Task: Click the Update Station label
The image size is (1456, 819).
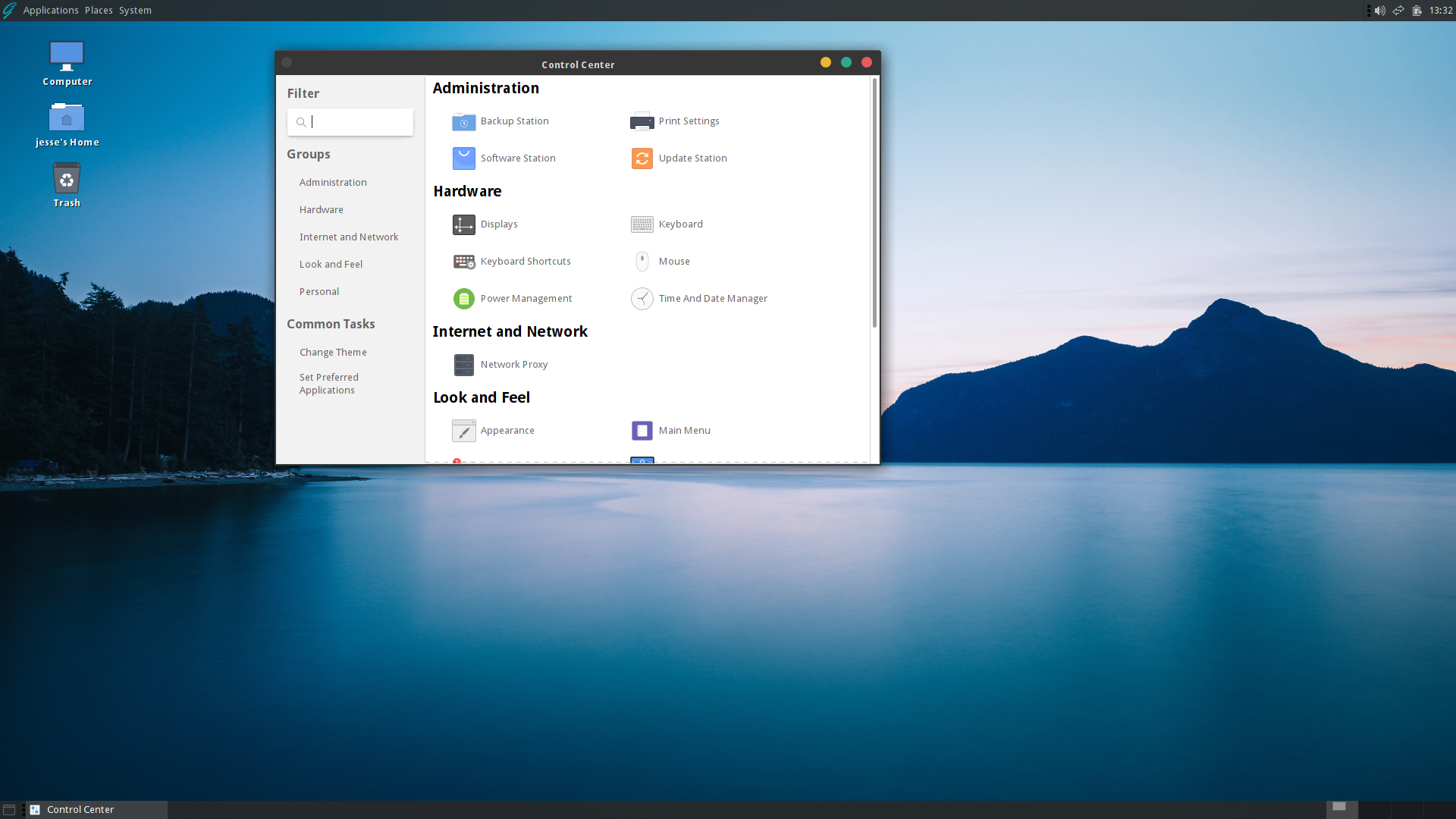Action: tap(692, 158)
